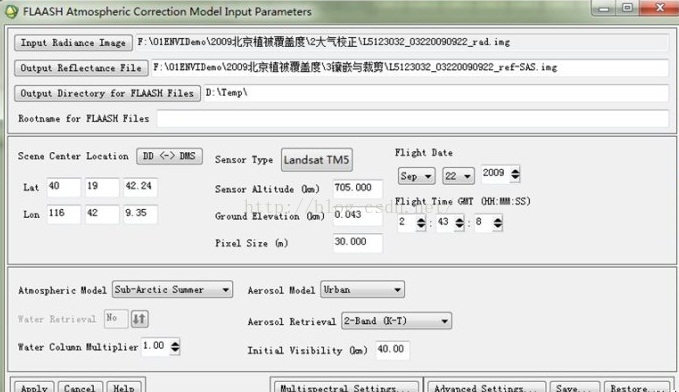679x392 pixels.
Task: Click the Save parameters button
Action: [575, 387]
